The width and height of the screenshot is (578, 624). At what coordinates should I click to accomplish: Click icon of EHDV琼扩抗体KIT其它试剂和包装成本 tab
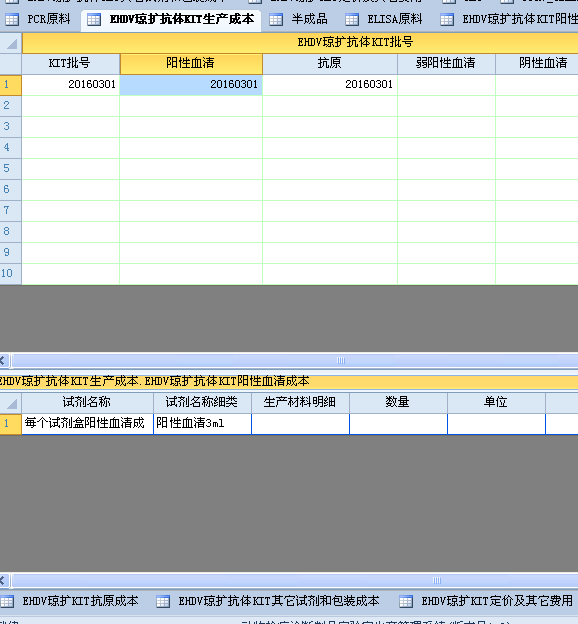[x=163, y=601]
